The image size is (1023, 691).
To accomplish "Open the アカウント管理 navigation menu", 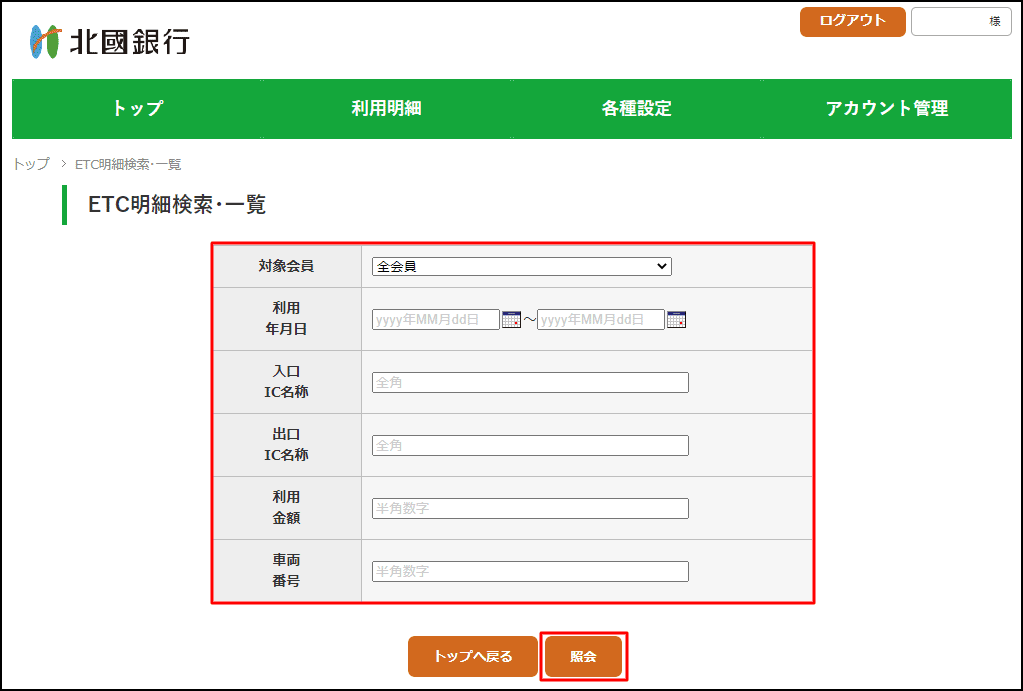I will point(886,109).
